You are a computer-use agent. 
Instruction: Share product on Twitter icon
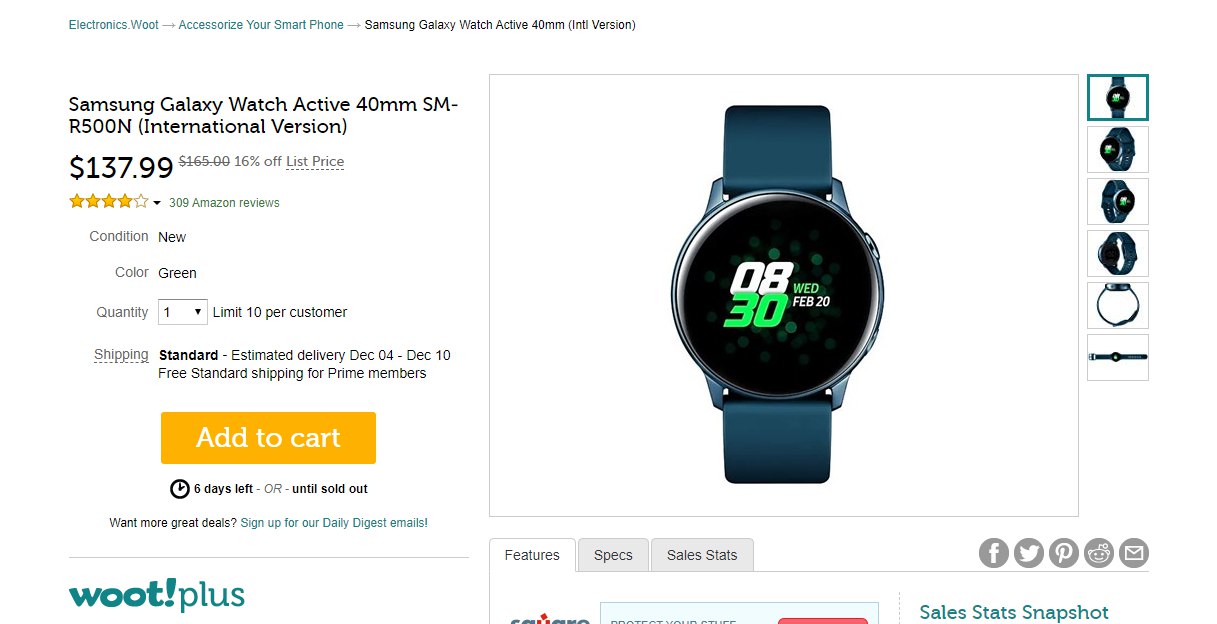point(1029,553)
